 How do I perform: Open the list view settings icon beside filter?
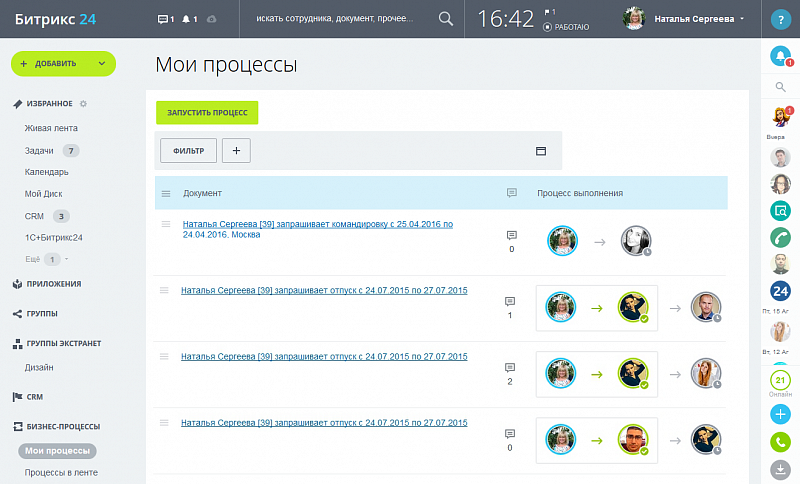[541, 151]
